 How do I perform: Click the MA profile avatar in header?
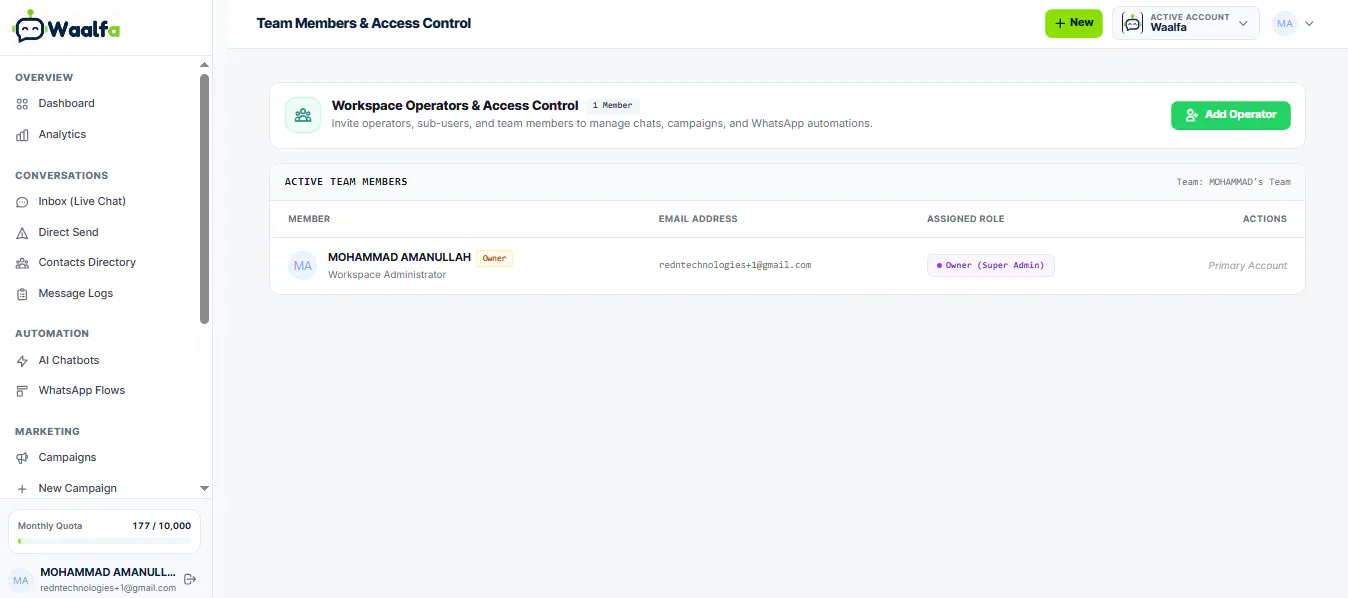[x=1285, y=23]
